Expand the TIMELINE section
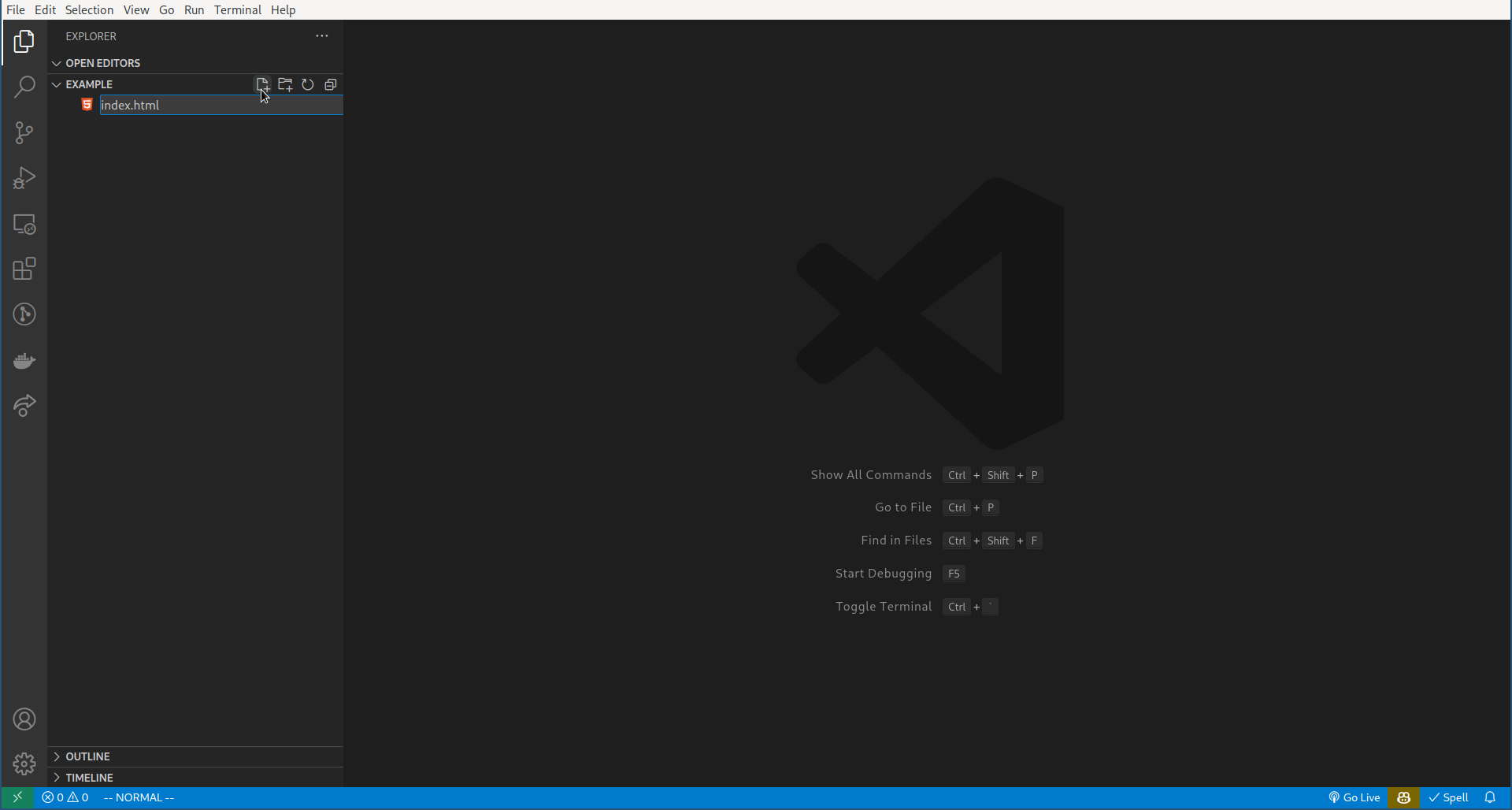Image resolution: width=1512 pixels, height=810 pixels. coord(88,777)
